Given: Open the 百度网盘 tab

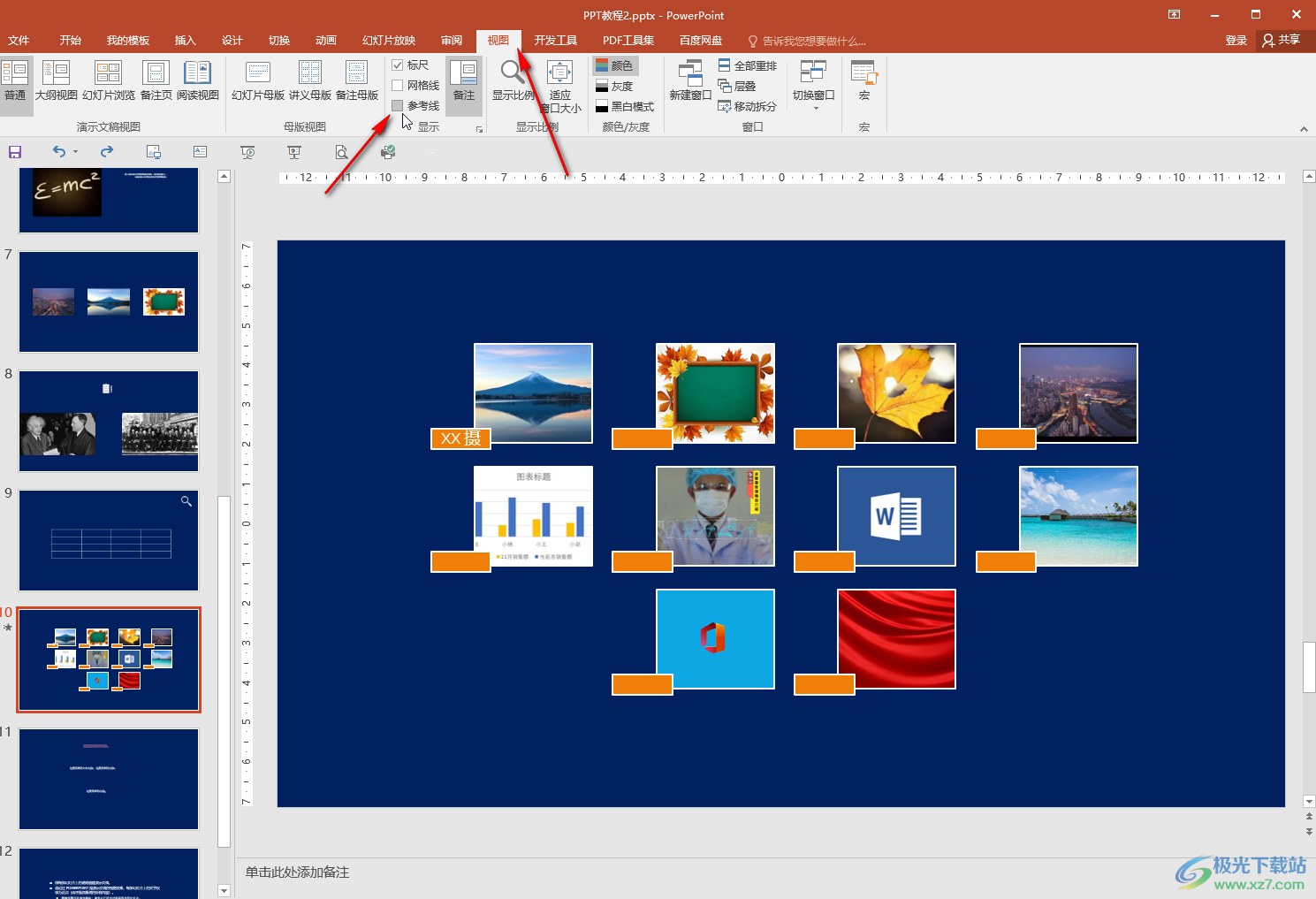Looking at the screenshot, I should [x=701, y=41].
